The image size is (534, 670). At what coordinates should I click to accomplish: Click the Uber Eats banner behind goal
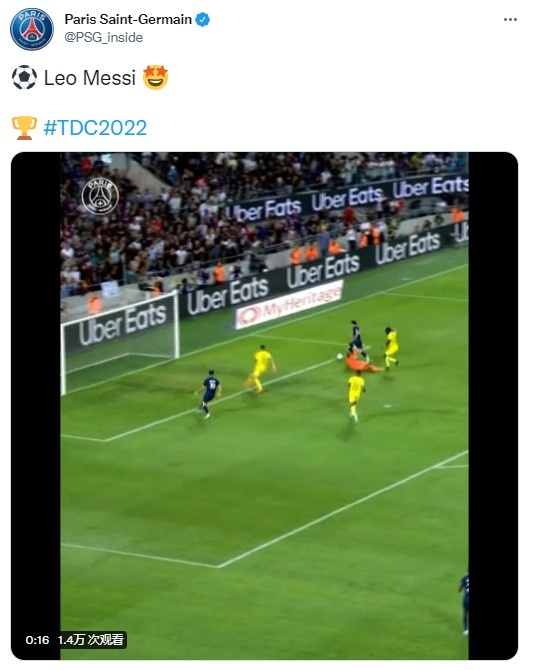pos(123,325)
